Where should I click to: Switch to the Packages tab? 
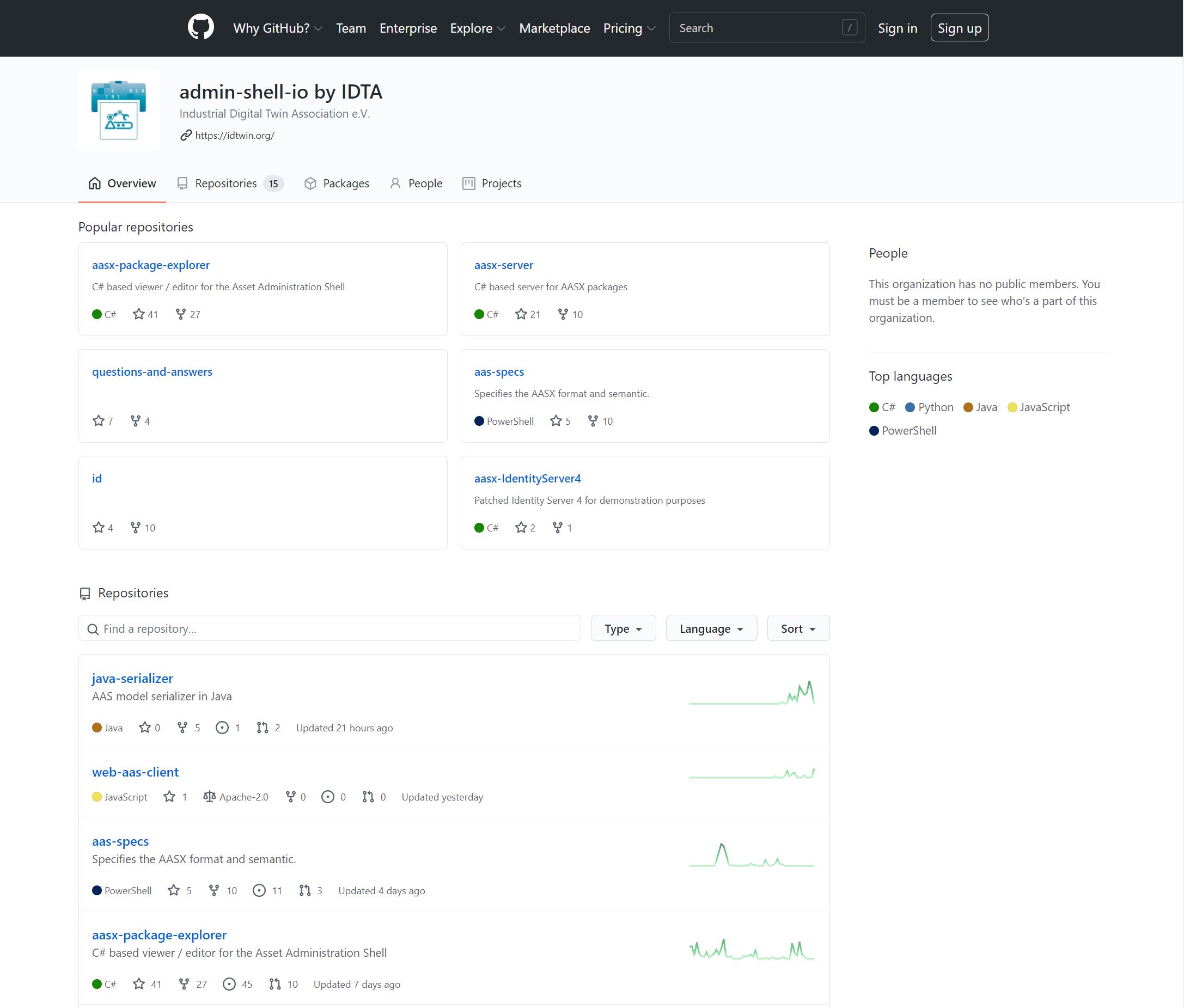tap(337, 184)
